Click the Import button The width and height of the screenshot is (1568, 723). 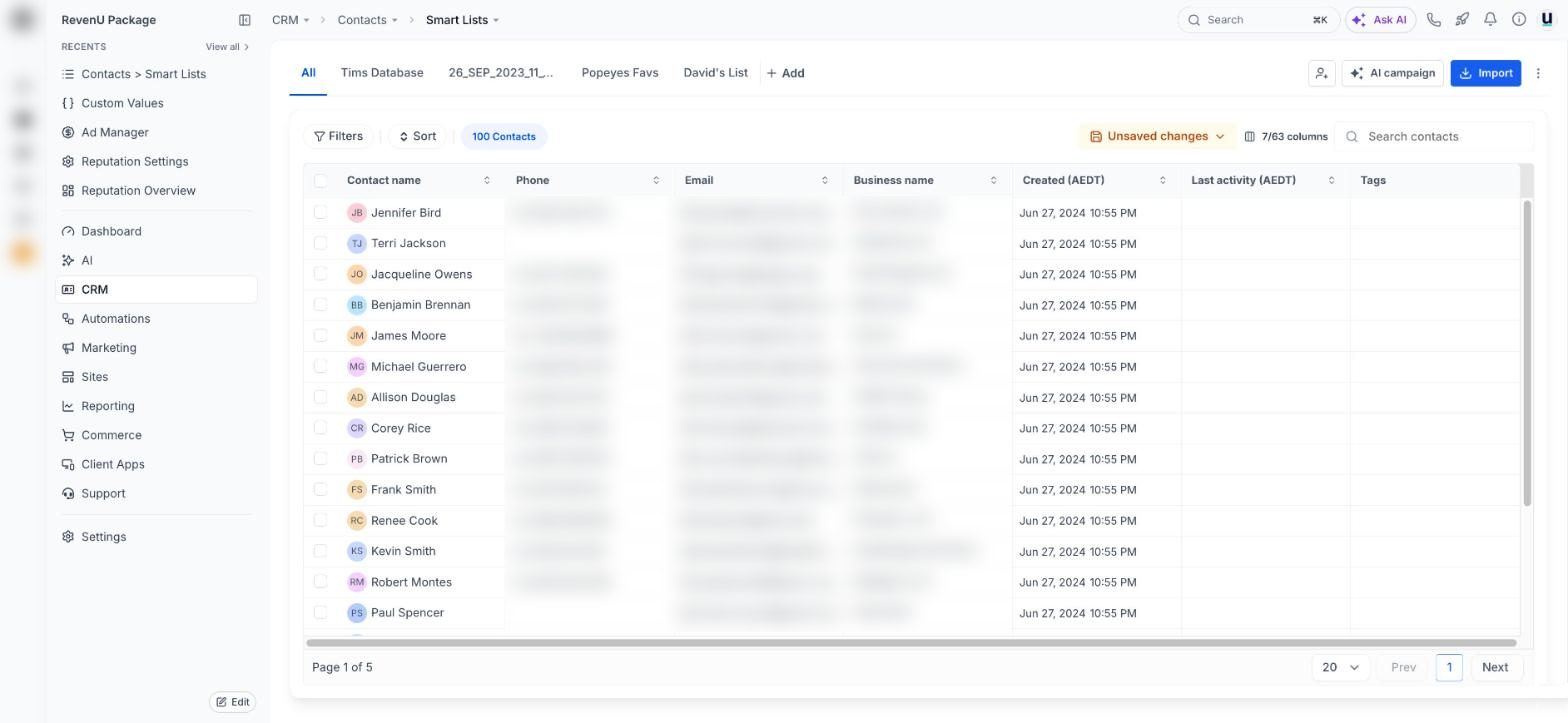[1485, 73]
